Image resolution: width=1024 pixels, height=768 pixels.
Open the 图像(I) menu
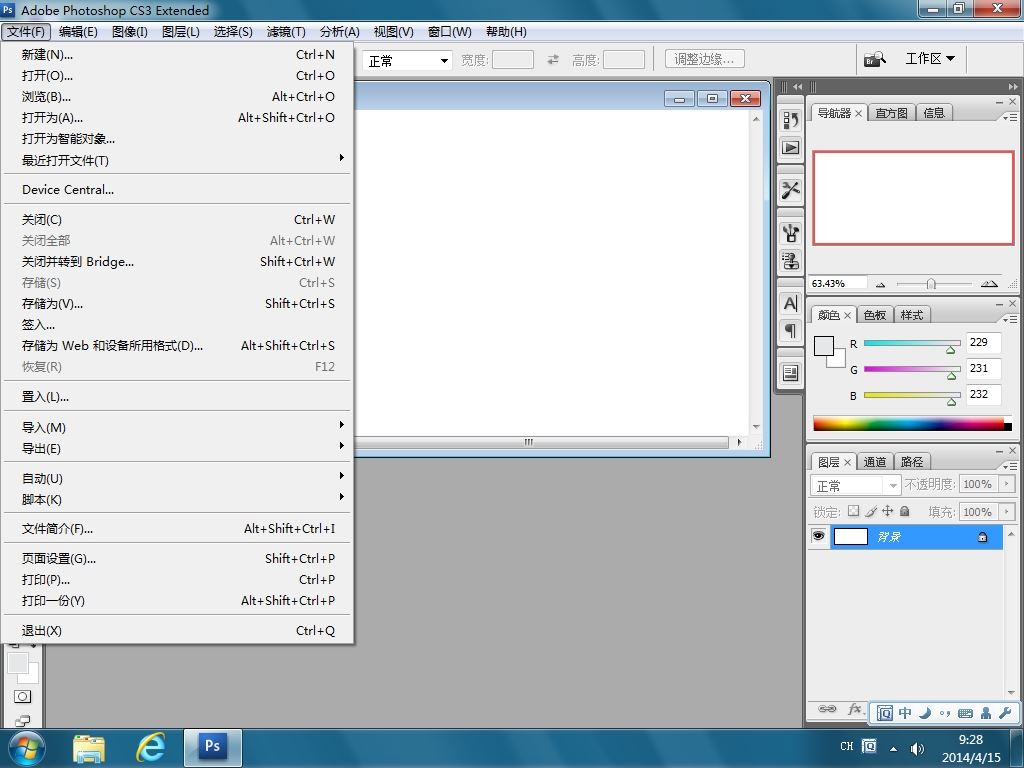(x=129, y=31)
